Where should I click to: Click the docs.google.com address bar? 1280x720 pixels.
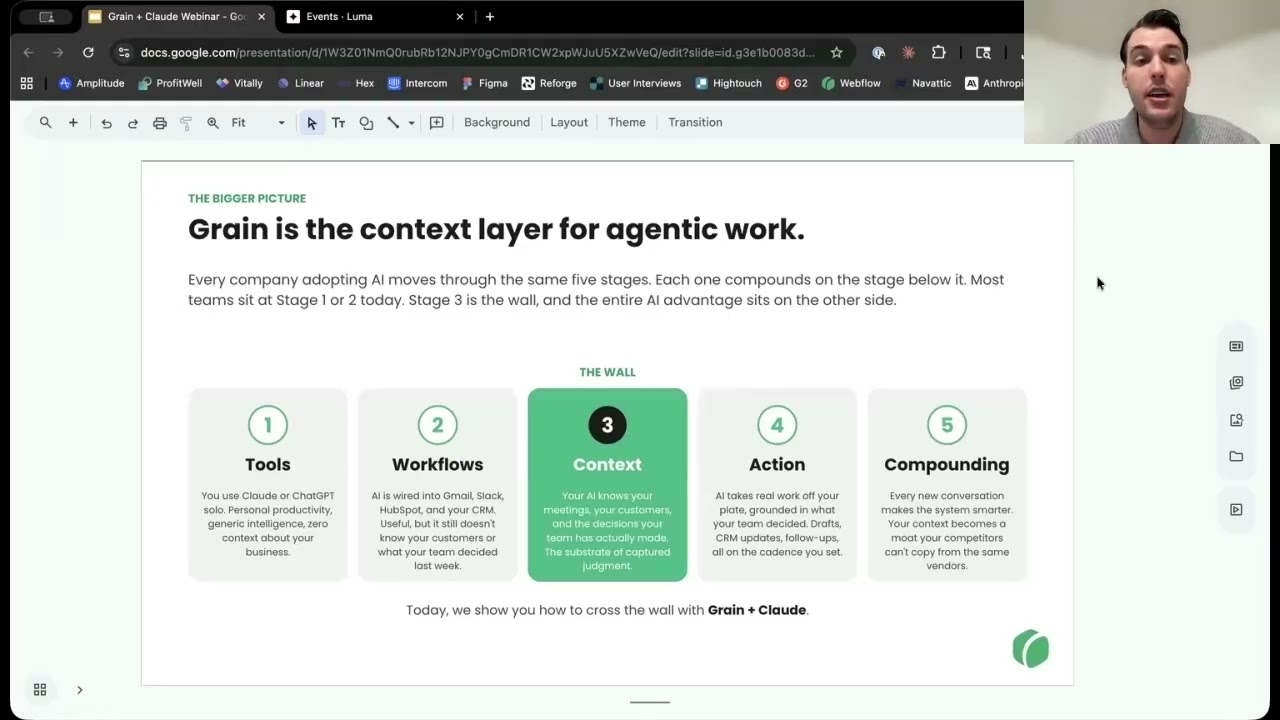coord(478,53)
